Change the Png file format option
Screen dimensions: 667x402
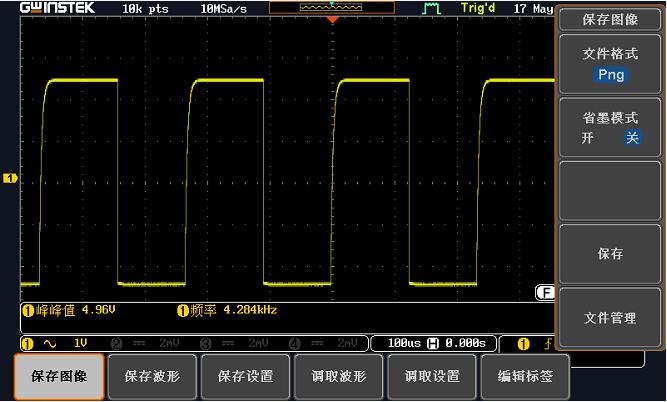point(610,75)
